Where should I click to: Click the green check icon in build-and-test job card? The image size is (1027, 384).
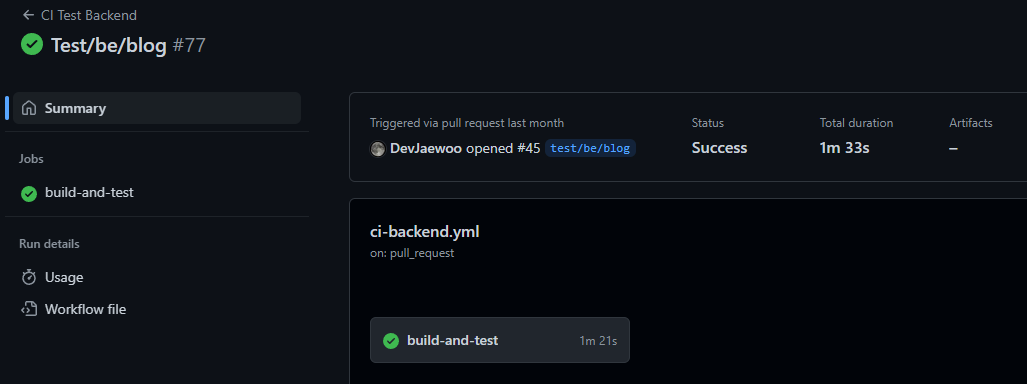point(391,341)
